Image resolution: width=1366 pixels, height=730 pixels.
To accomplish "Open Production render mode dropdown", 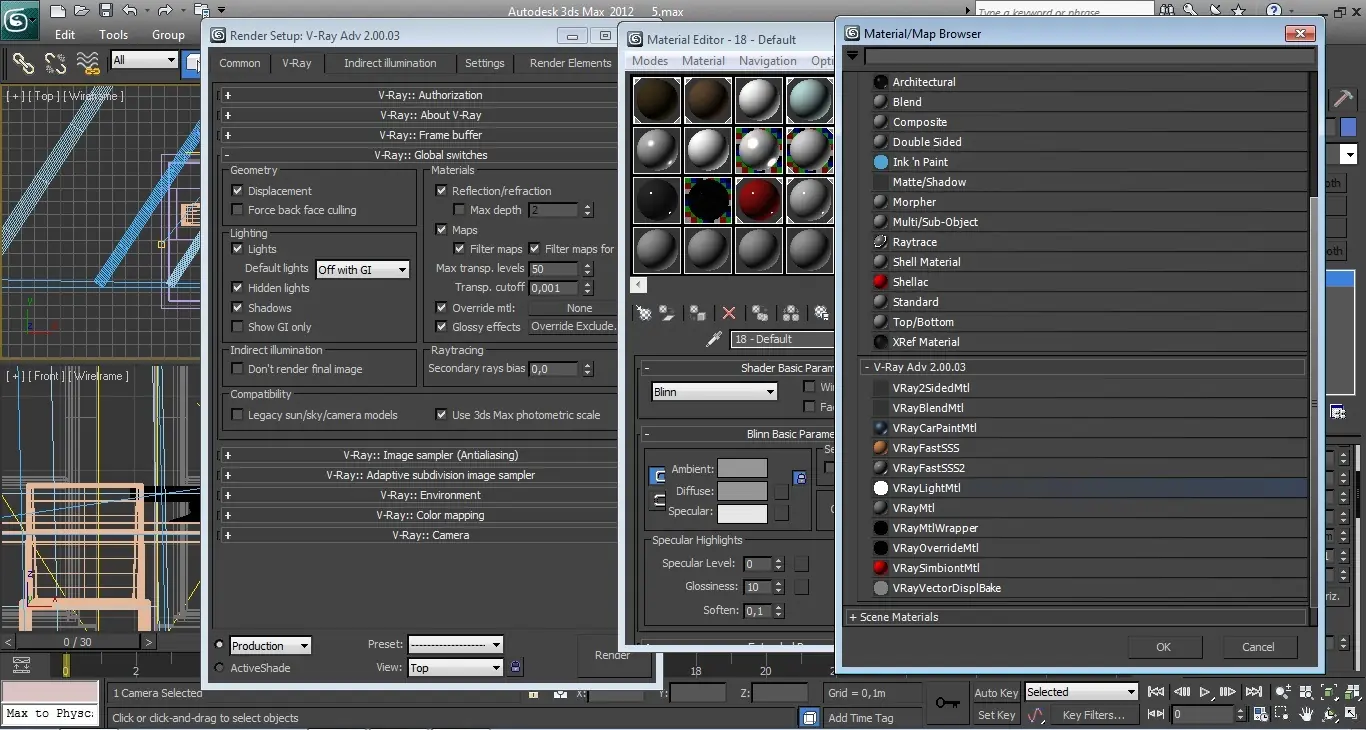I will (270, 646).
